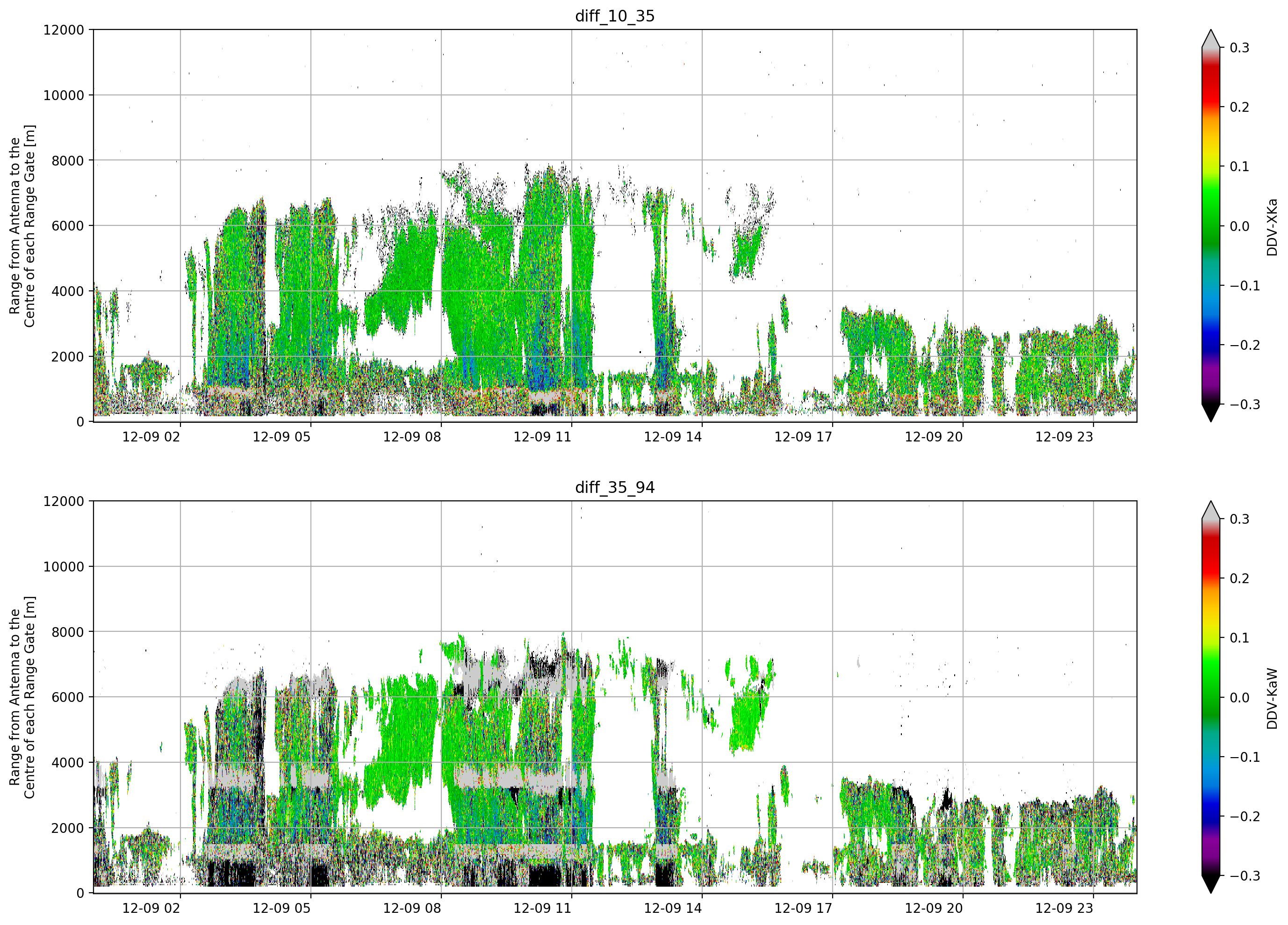The height and width of the screenshot is (925, 1288).
Task: Click the upper arrow of DDV-XKa colorbar
Action: [x=1211, y=39]
